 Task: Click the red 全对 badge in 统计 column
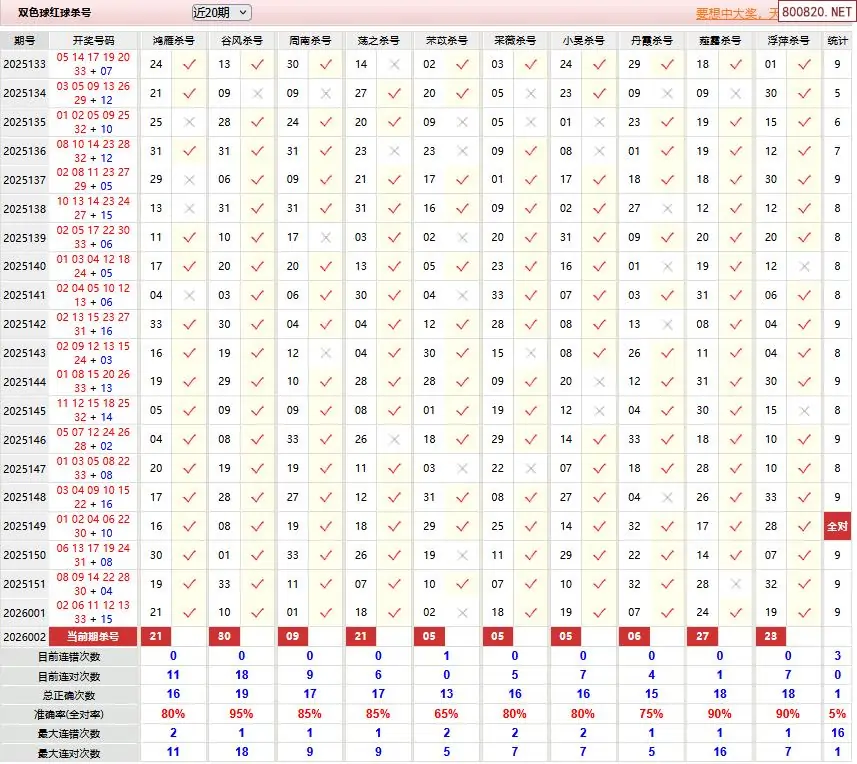tap(837, 526)
